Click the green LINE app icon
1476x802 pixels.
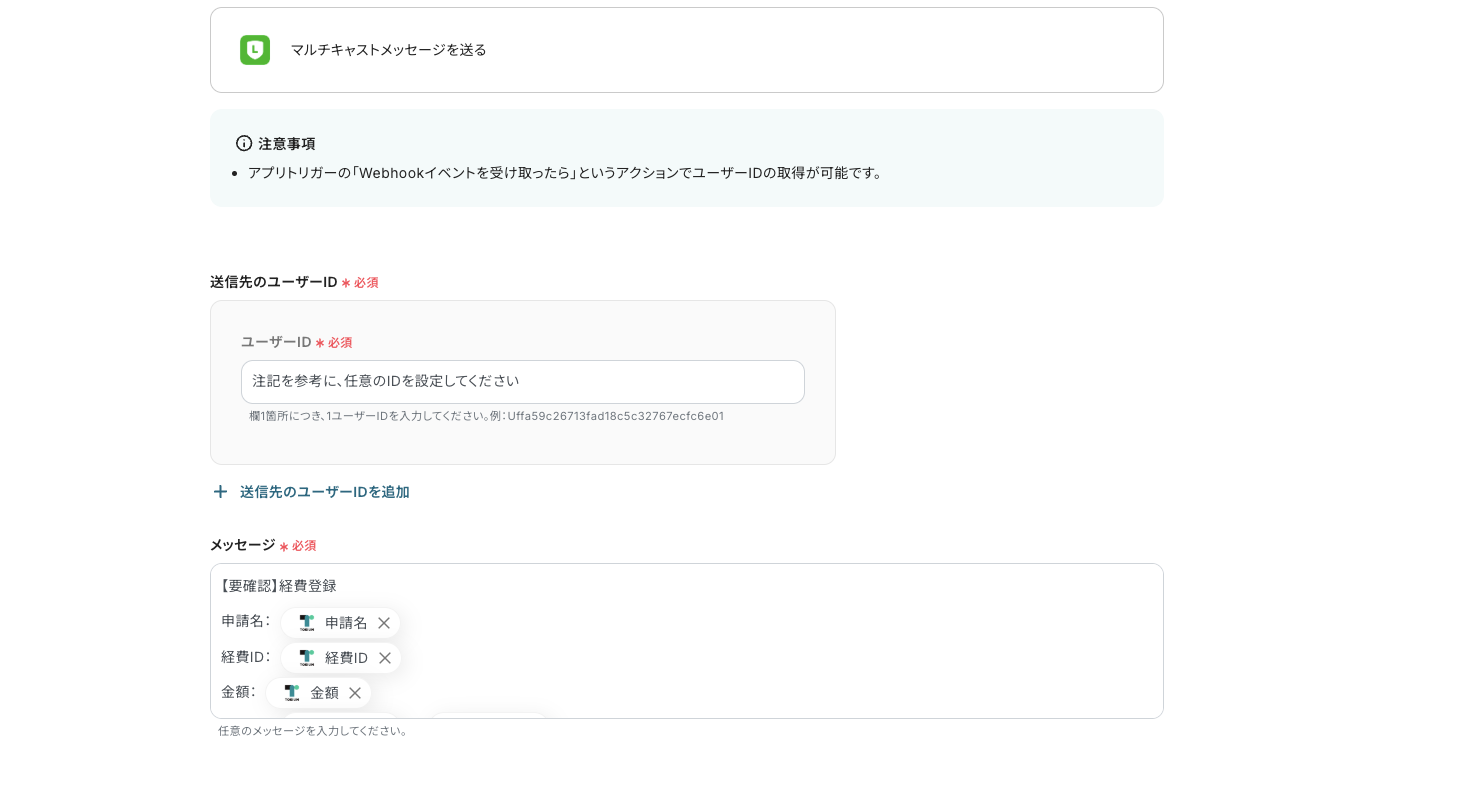click(255, 50)
